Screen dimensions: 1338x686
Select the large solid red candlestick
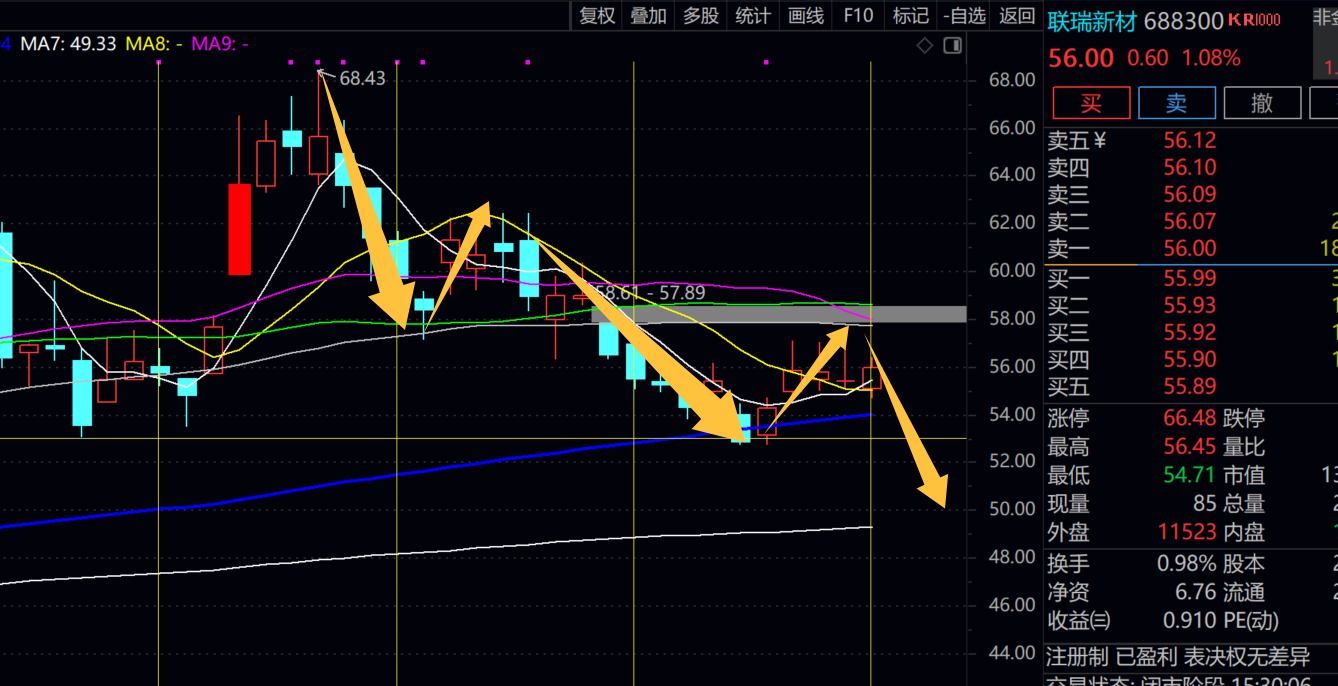(240, 229)
